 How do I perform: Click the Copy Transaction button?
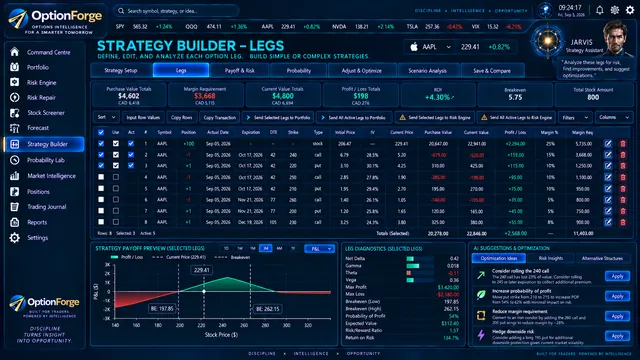pos(220,117)
